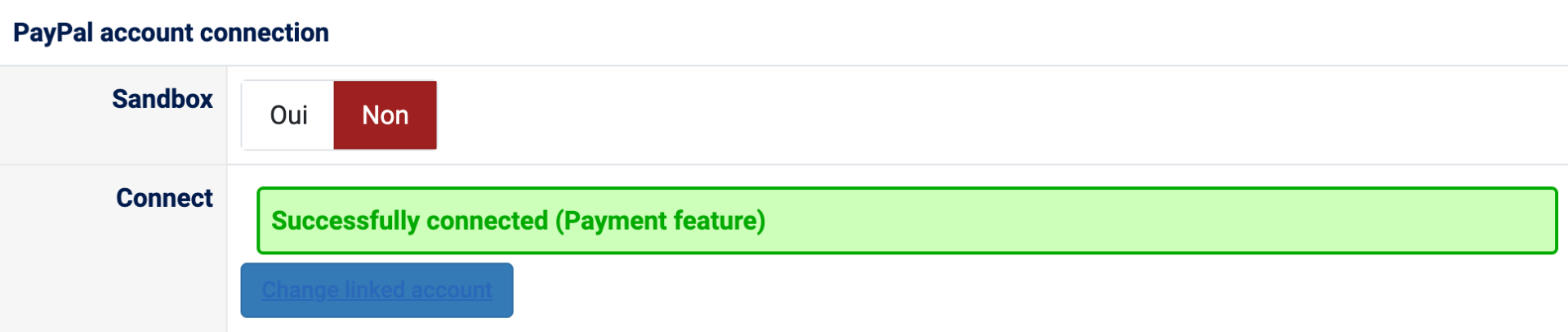
Task: Click the Change linked account button
Action: coord(376,290)
